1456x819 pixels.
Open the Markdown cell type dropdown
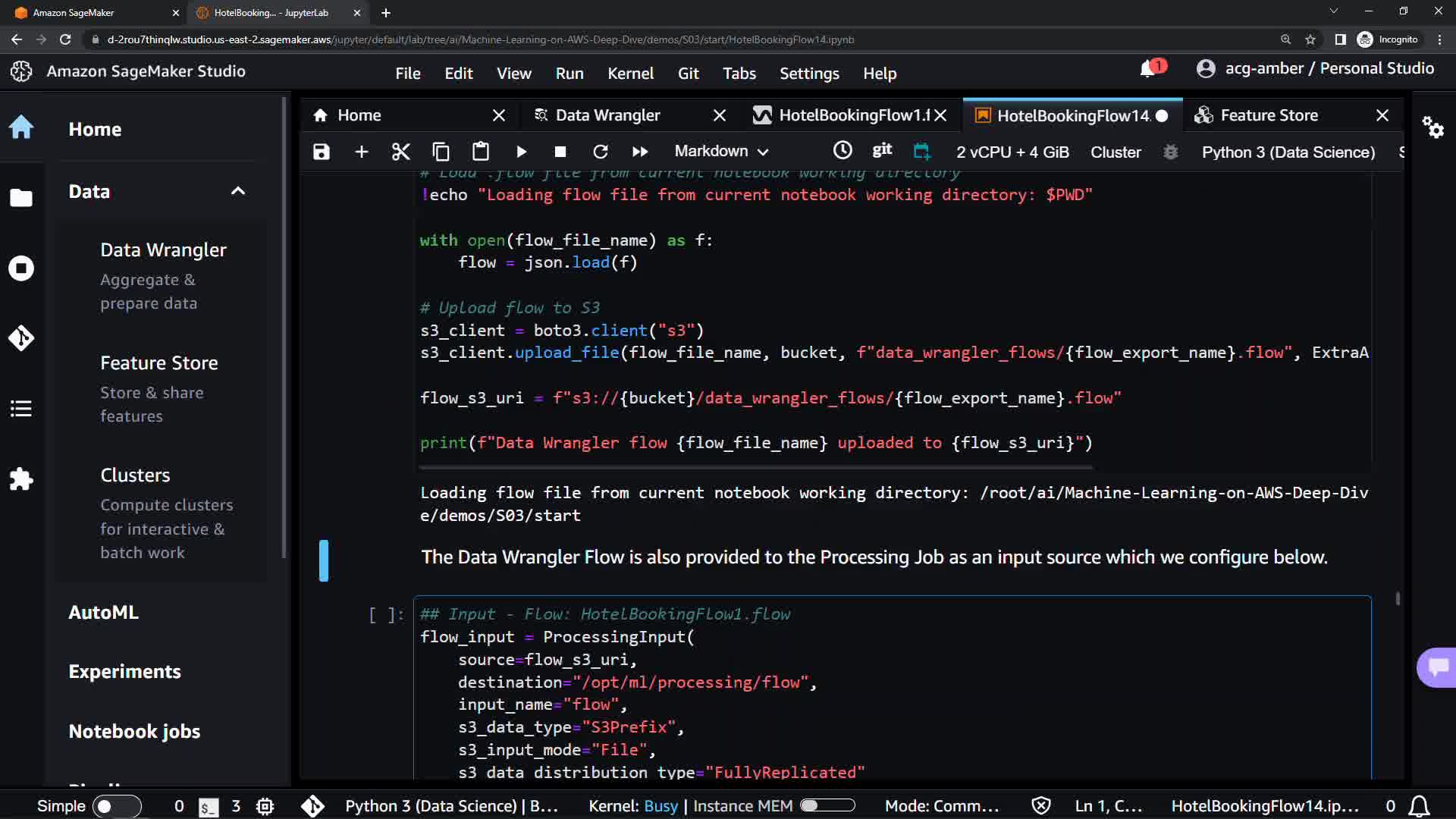coord(721,152)
